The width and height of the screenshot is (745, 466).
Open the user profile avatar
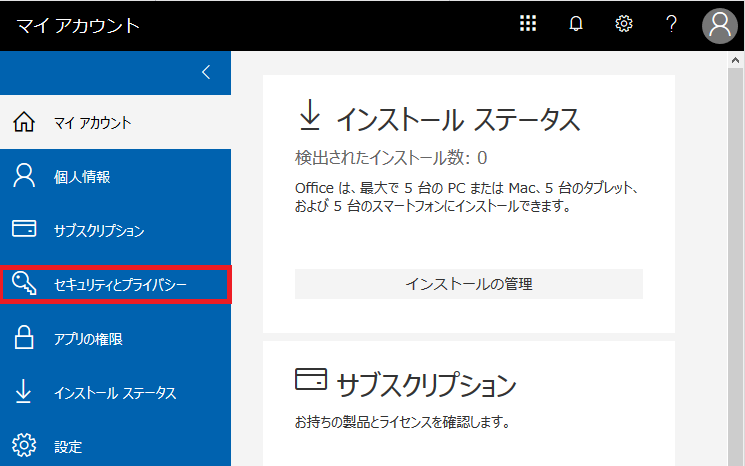pyautogui.click(x=719, y=25)
